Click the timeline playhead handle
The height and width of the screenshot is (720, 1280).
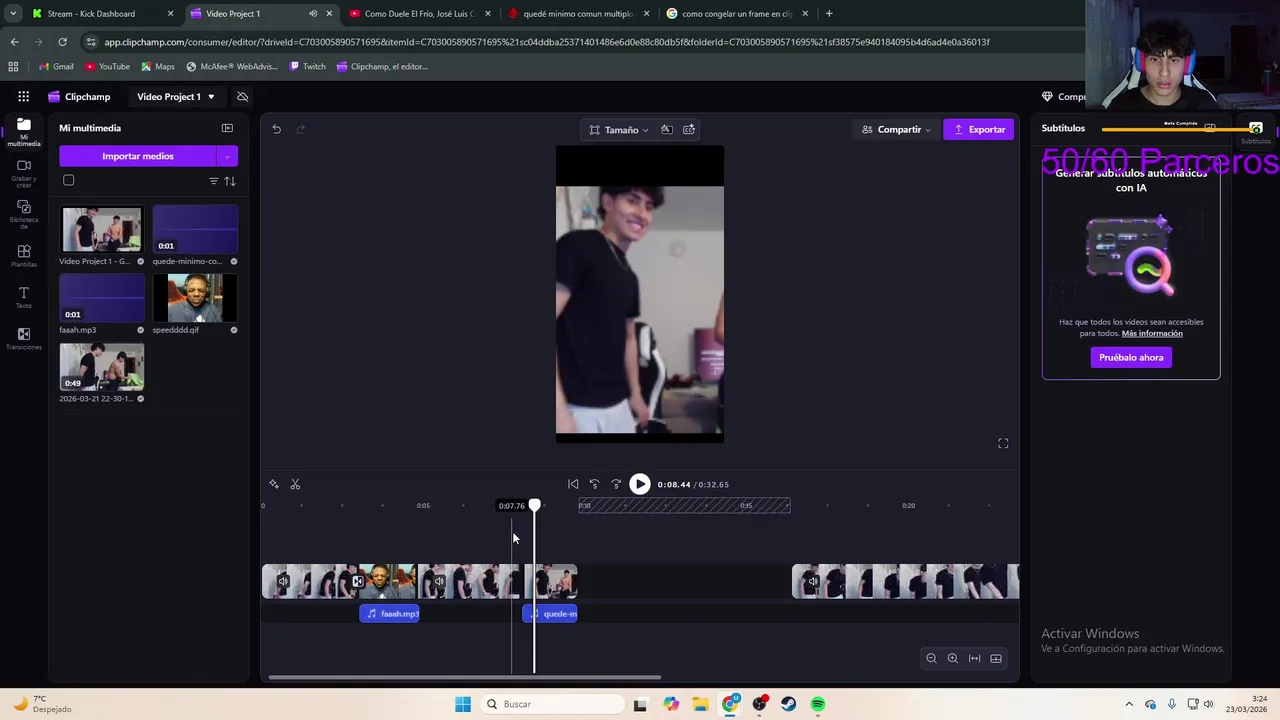point(534,506)
